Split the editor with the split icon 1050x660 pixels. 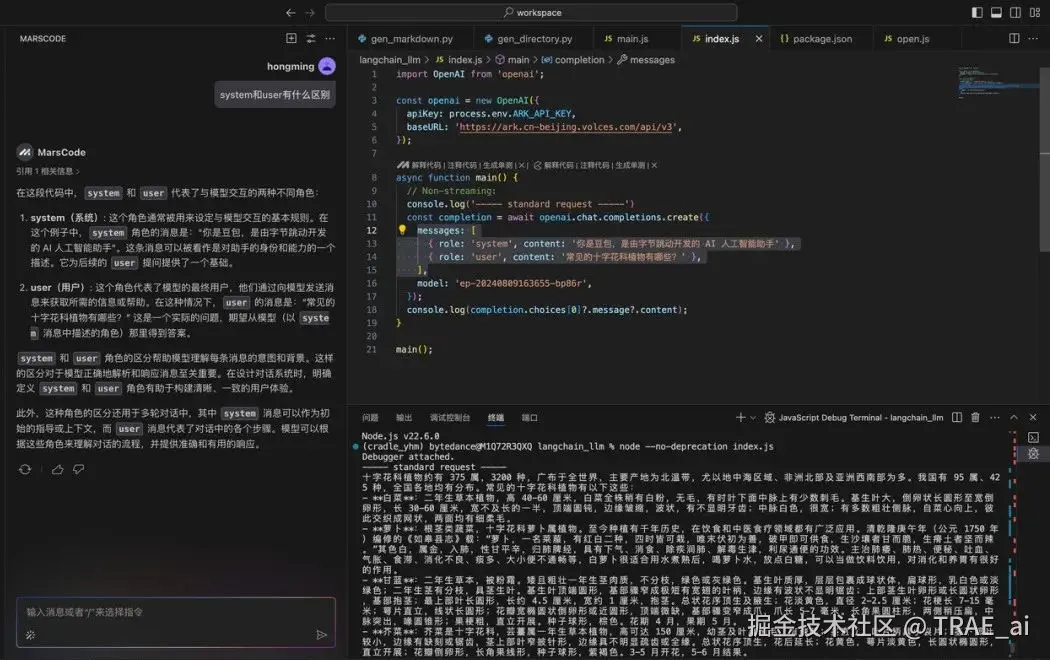(1015, 39)
